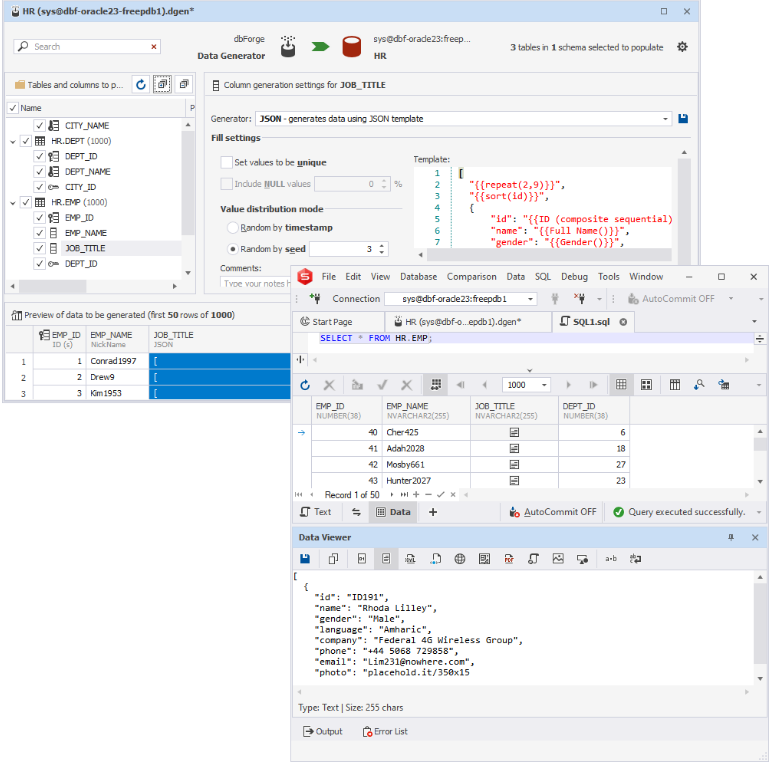Image resolution: width=773 pixels, height=768 pixels.
Task: Increase the seed value stepper
Action: click(382, 246)
